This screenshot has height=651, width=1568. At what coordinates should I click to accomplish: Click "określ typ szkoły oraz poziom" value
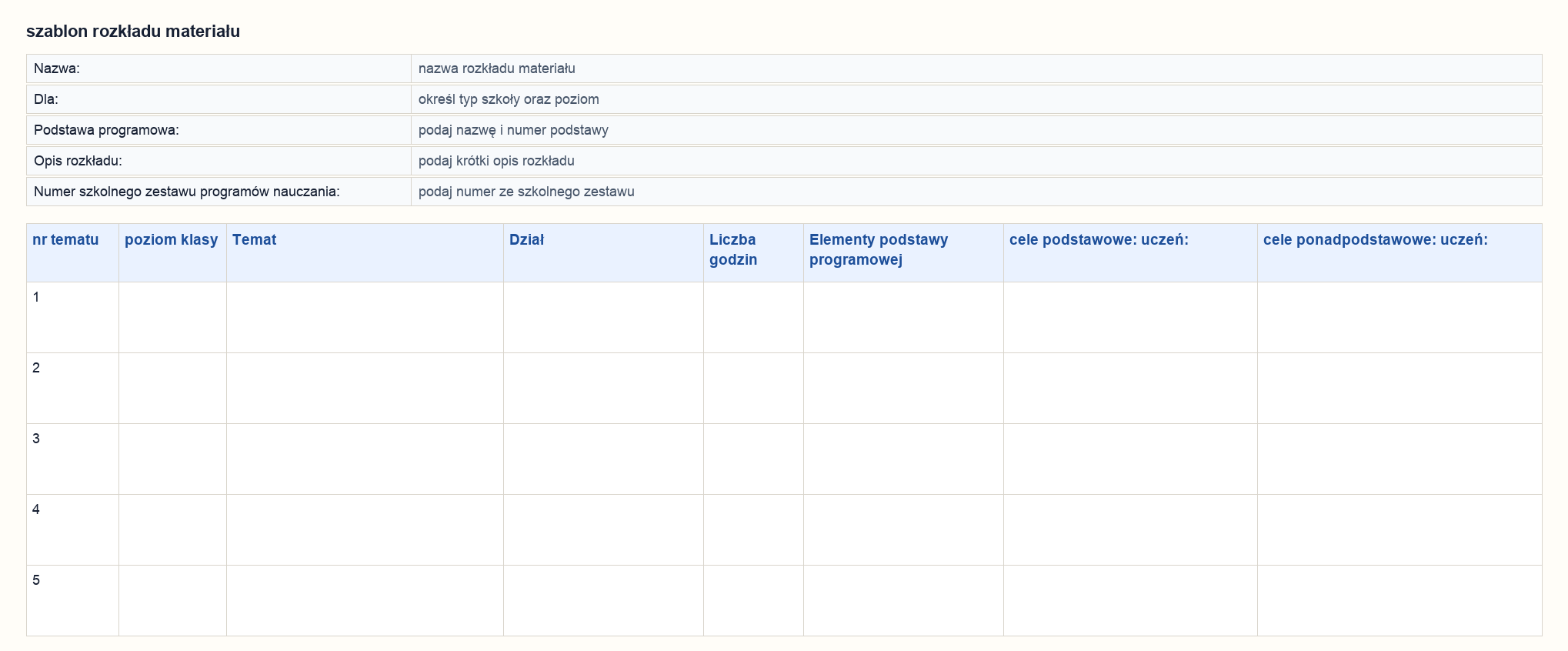point(509,99)
